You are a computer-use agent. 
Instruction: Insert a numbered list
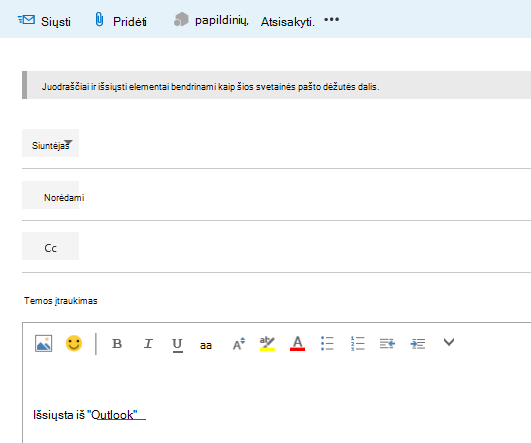[x=358, y=343]
